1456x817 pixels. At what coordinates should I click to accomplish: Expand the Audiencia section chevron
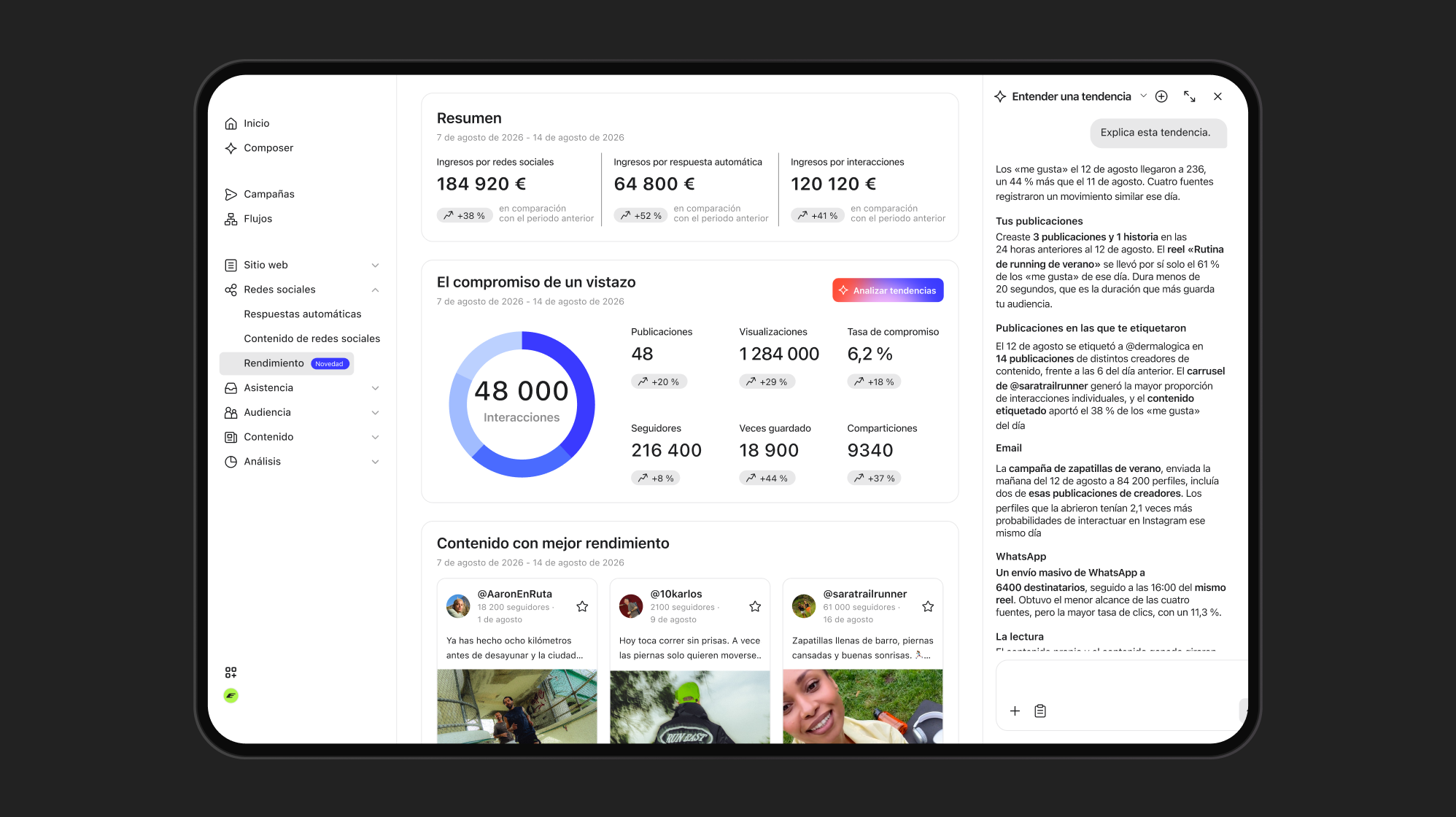tap(375, 413)
